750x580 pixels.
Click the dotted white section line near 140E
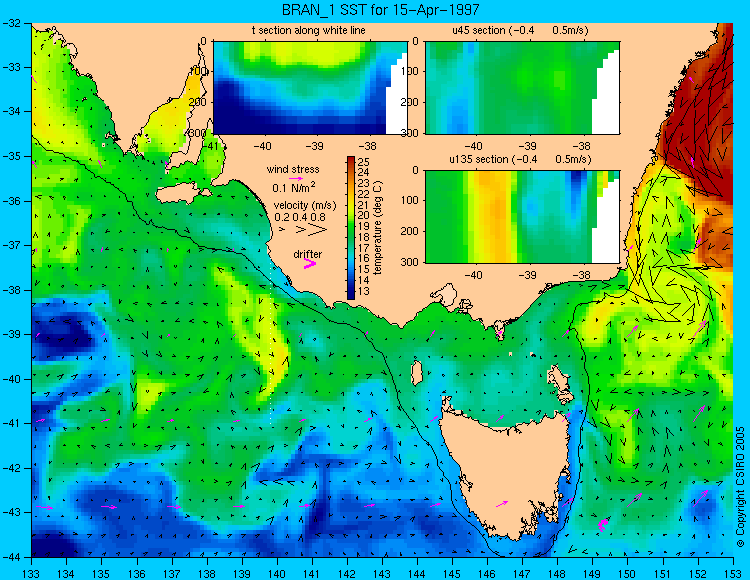(x=271, y=342)
